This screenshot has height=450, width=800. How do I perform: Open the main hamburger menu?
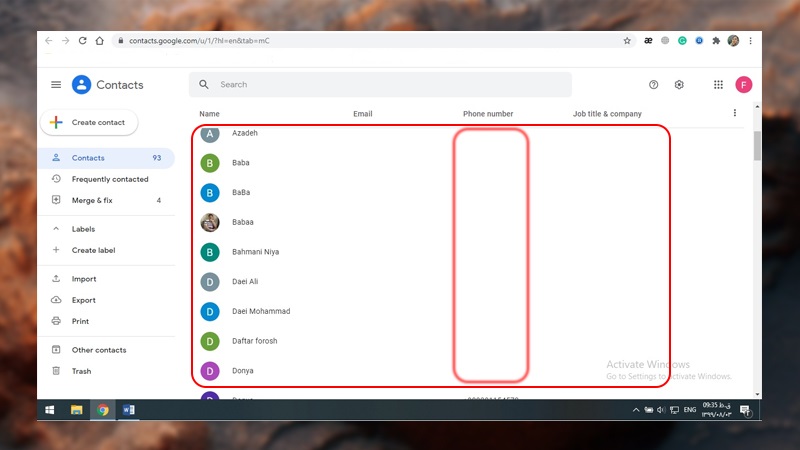coord(56,85)
